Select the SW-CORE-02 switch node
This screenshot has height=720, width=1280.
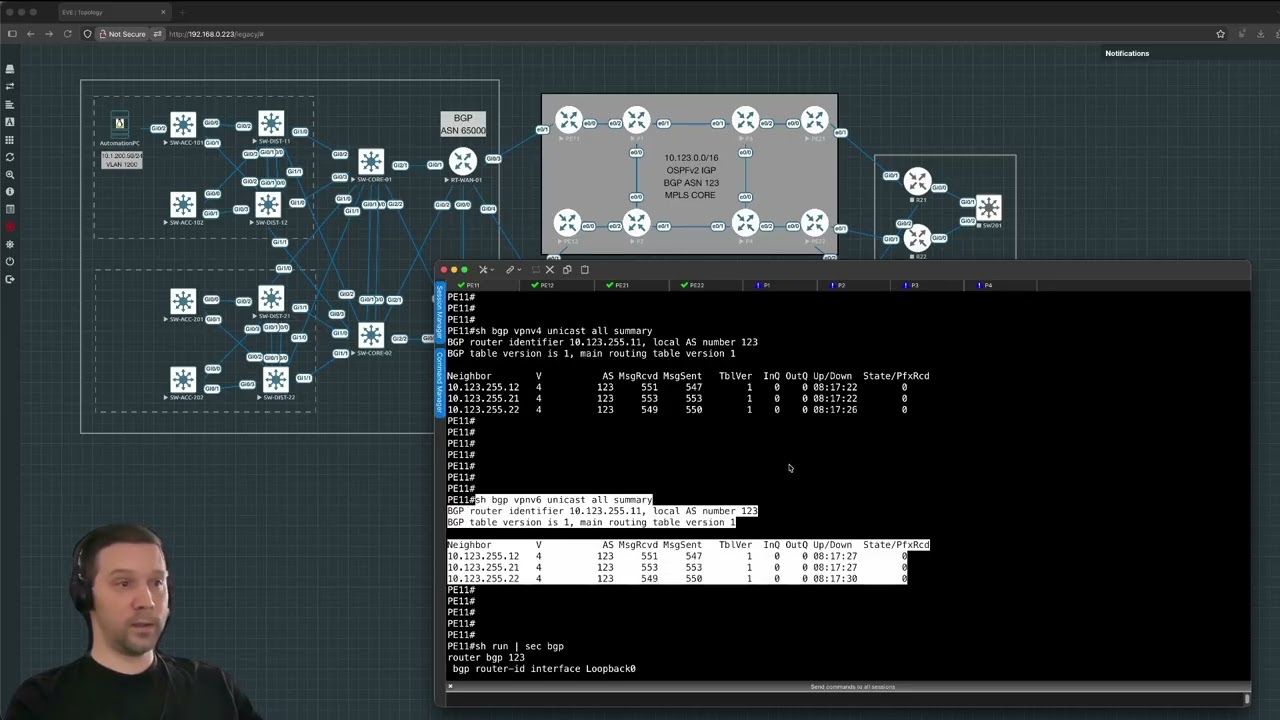coord(371,335)
